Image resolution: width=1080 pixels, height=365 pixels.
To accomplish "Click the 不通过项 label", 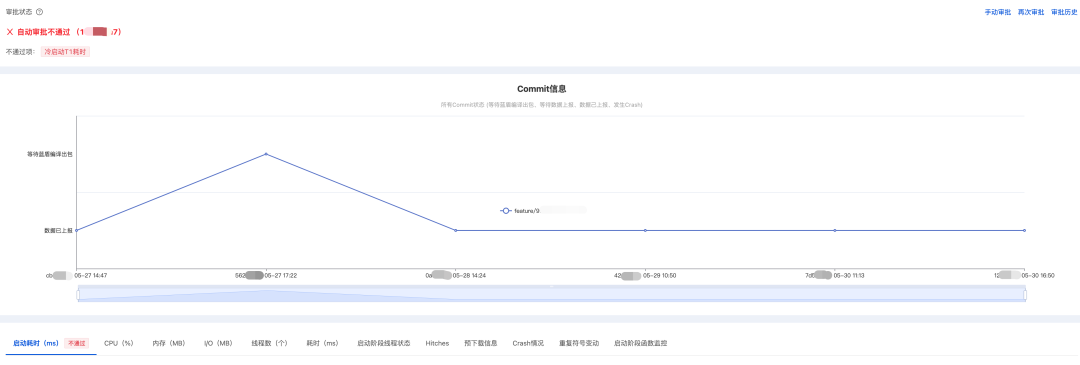I will tap(21, 52).
